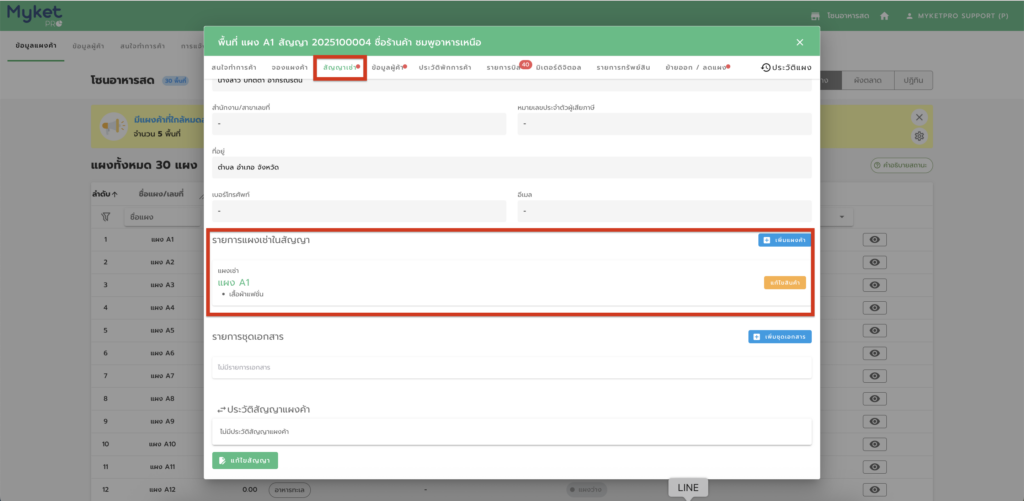Close the แผง A1 contract dialog
This screenshot has height=501, width=1024.
pyautogui.click(x=799, y=42)
